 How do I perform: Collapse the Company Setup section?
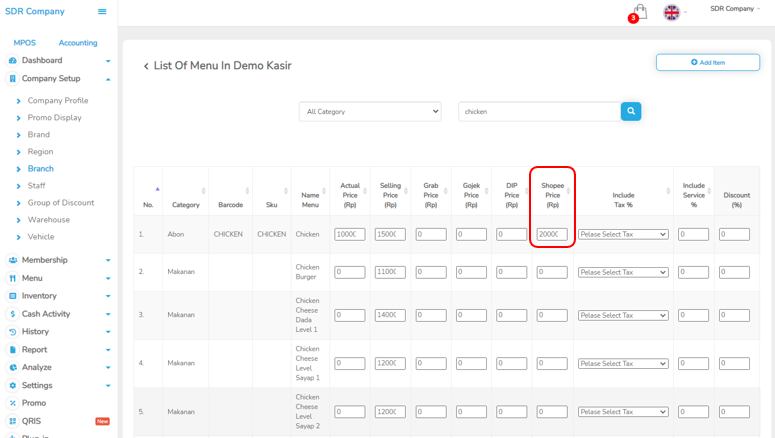[108, 79]
